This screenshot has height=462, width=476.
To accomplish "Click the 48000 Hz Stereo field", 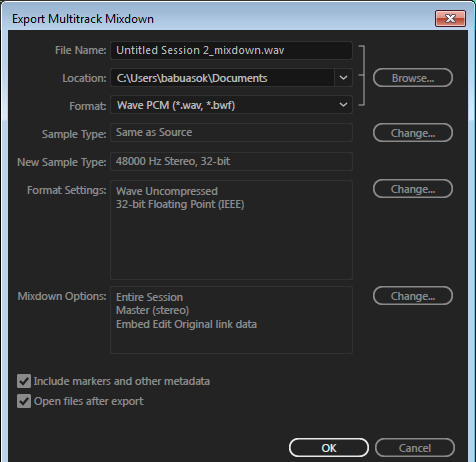I will pos(231,161).
